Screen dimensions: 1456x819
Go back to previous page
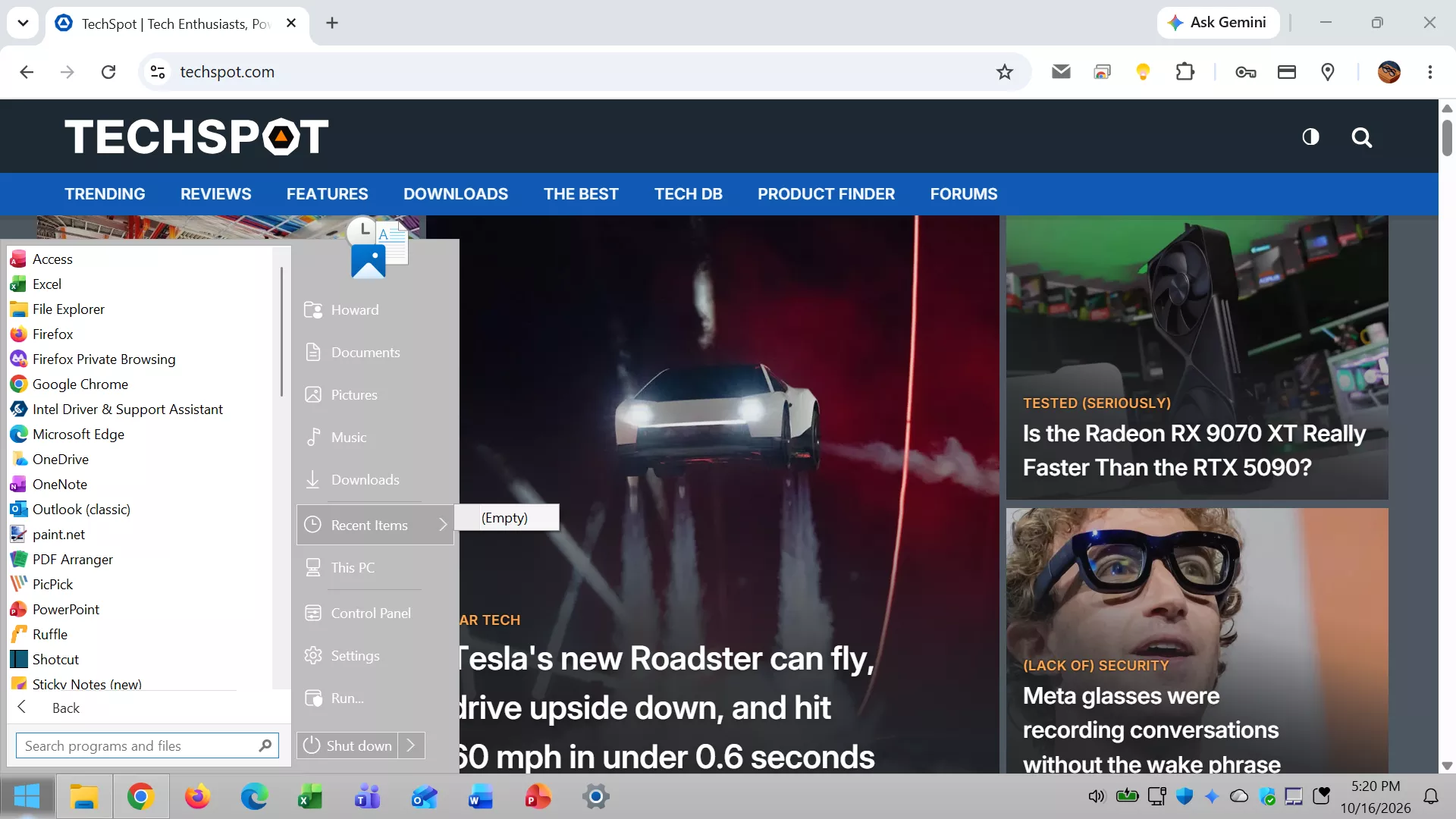coord(27,72)
